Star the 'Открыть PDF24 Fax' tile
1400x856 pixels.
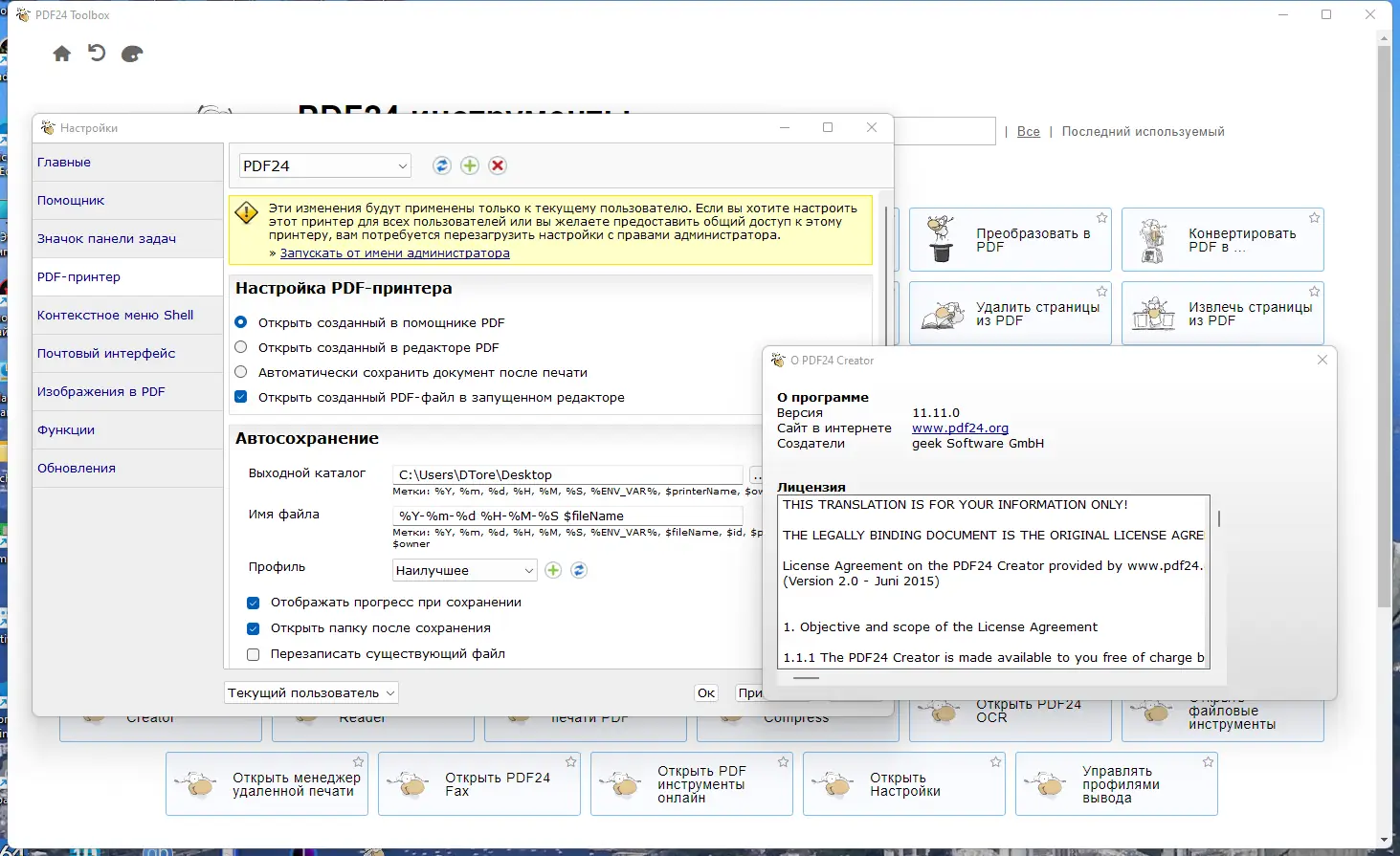570,762
